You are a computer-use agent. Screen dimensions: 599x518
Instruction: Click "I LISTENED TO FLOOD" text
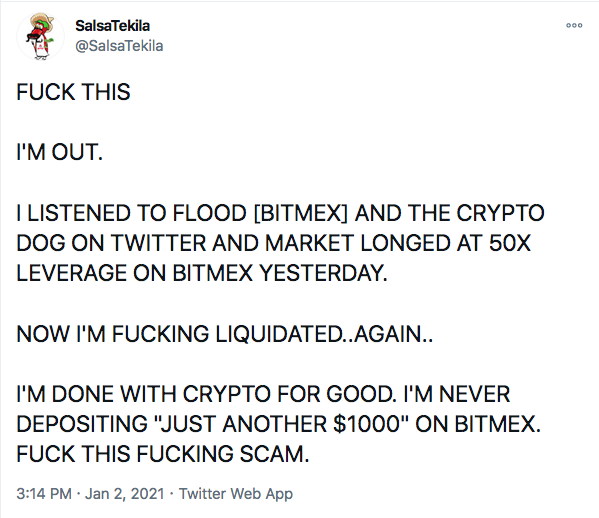coord(131,213)
